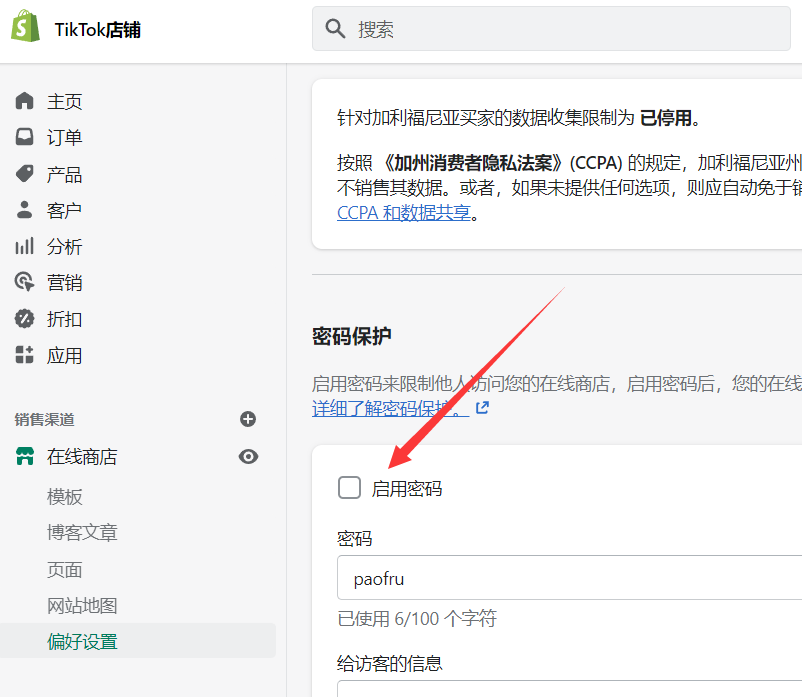Screen dimensions: 802x697
Task: Click the 已使用 6/100 个字符 counter text
Action: point(417,619)
